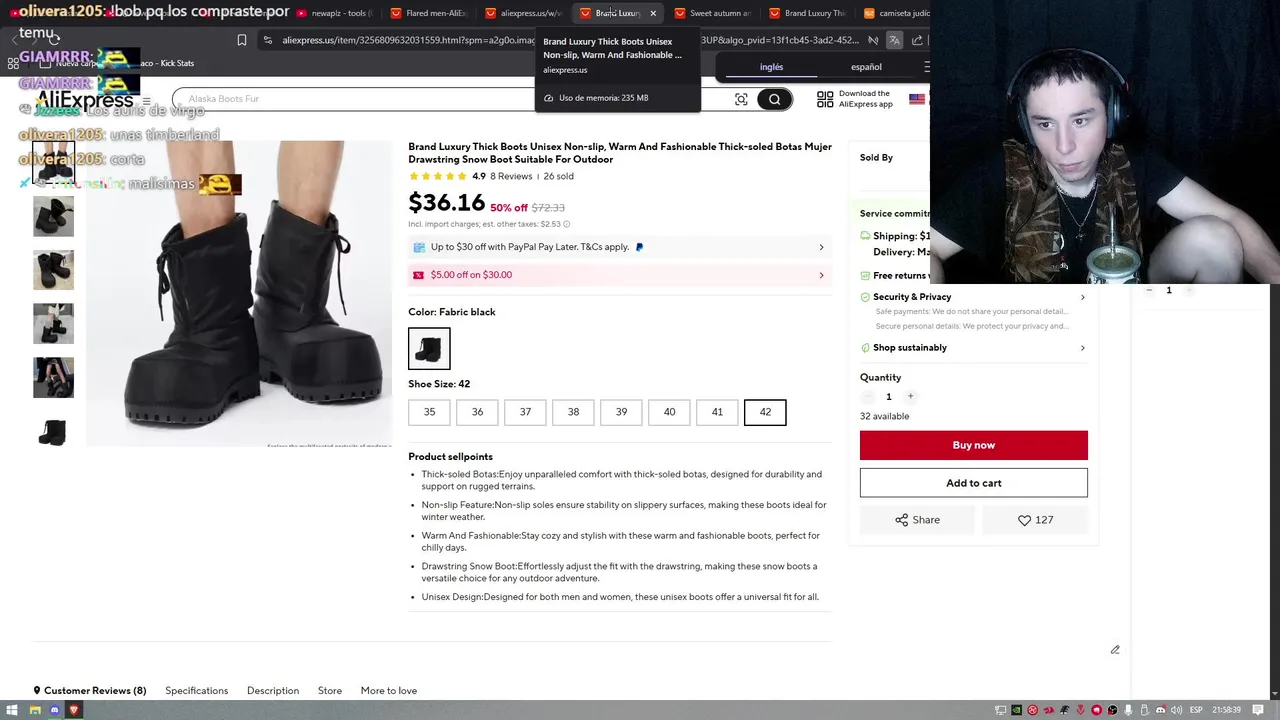Select shoe size 36
Screen dimensions: 1280x720
tap(477, 412)
